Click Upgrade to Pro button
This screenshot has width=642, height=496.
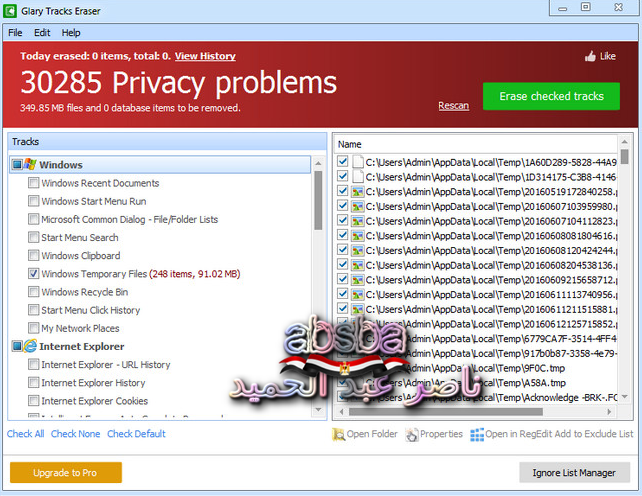[x=66, y=473]
